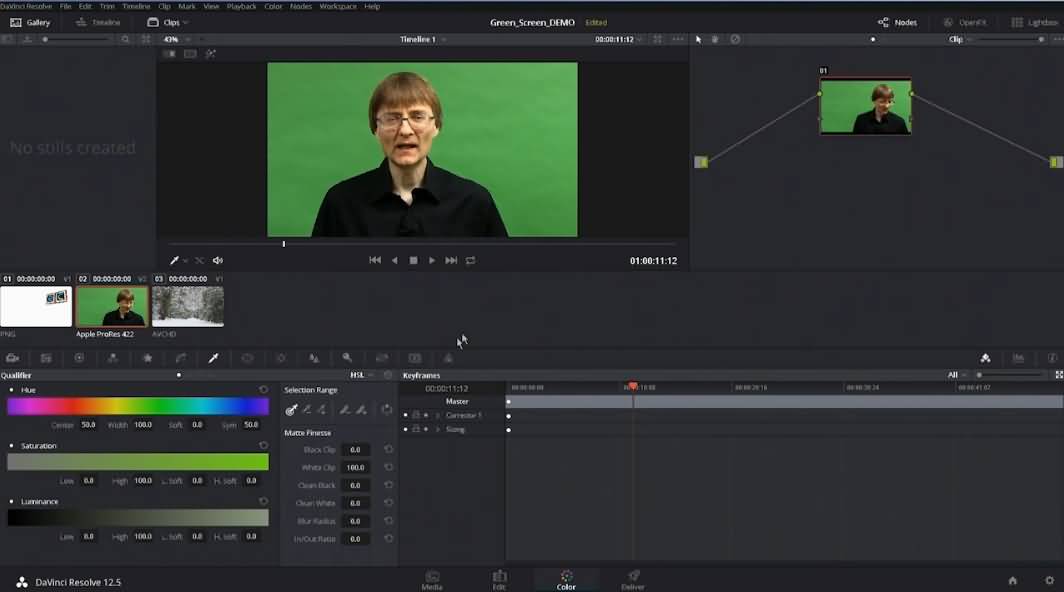Toggle the Saturation qualifier enable dot

[x=12, y=445]
